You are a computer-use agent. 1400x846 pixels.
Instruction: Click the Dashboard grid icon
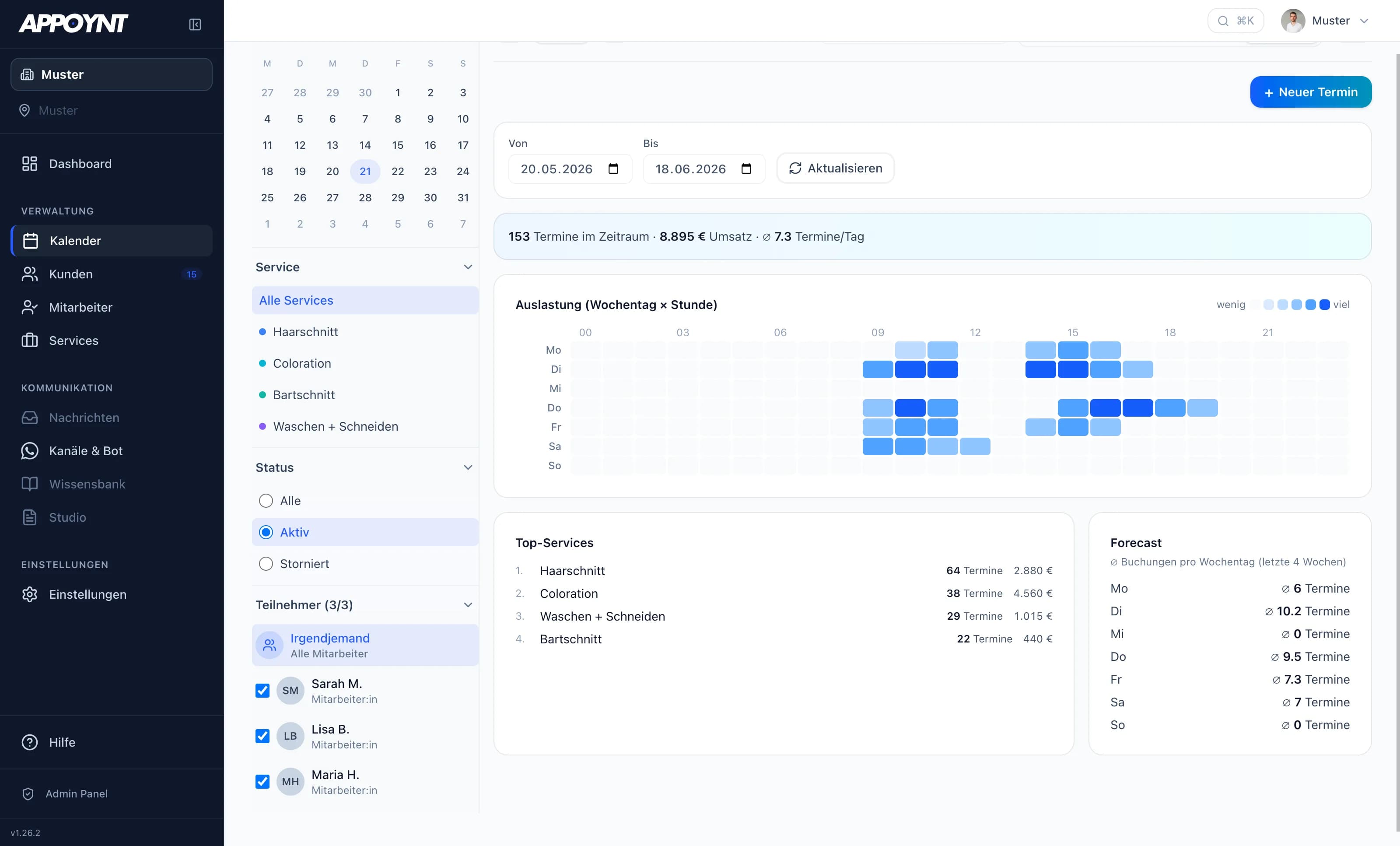pyautogui.click(x=30, y=164)
